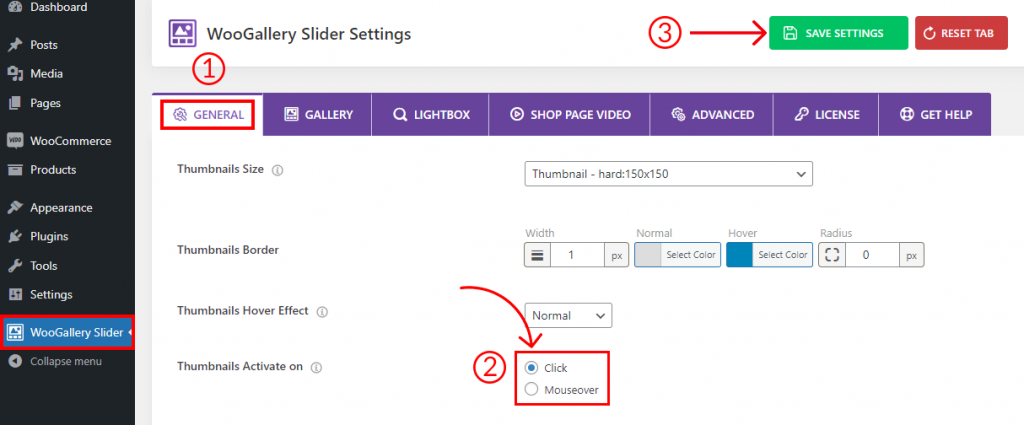Select the Mouseover radio option
This screenshot has height=425, width=1024.
point(532,390)
